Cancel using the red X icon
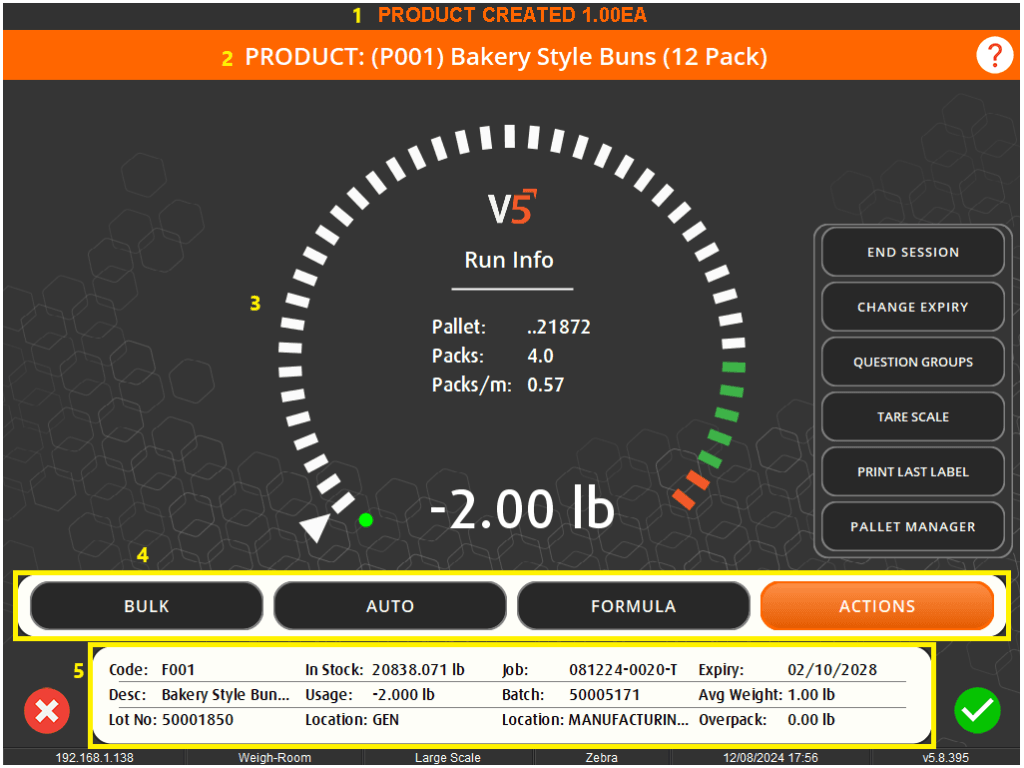Image resolution: width=1024 pixels, height=768 pixels. [46, 711]
